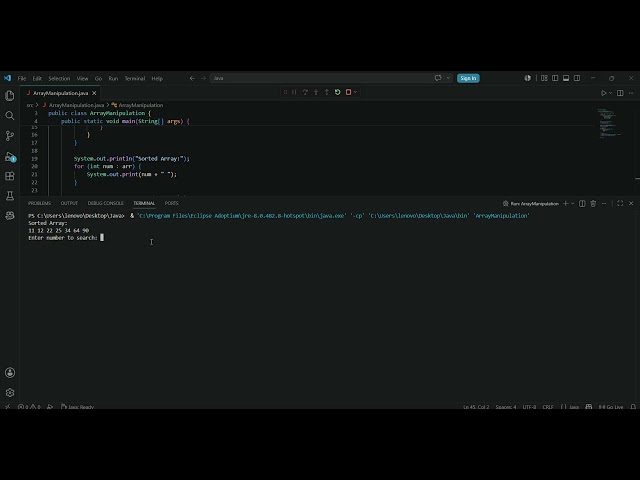
Task: Select the TERMINAL panel tab
Action: 144,203
